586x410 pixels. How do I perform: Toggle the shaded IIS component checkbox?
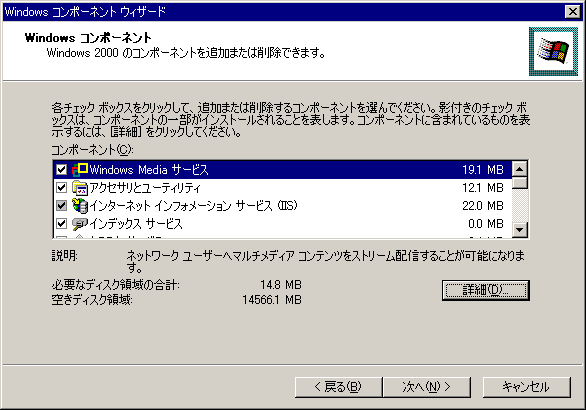click(61, 206)
